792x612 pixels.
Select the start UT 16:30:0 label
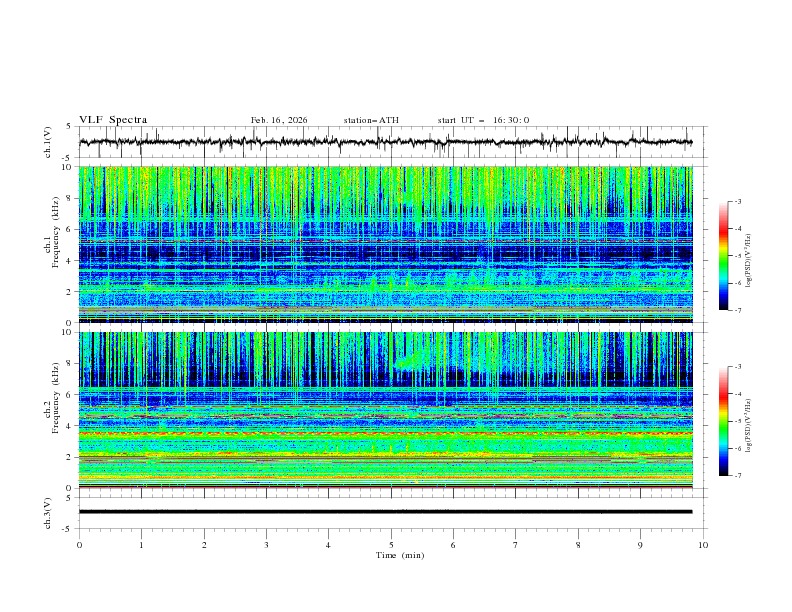[483, 120]
